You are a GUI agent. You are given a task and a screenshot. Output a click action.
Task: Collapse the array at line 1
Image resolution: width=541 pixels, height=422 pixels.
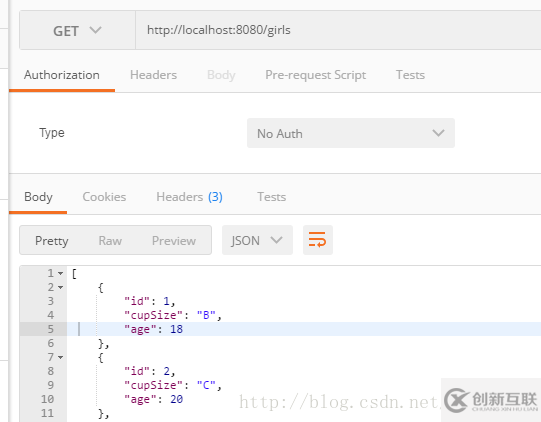click(60, 273)
